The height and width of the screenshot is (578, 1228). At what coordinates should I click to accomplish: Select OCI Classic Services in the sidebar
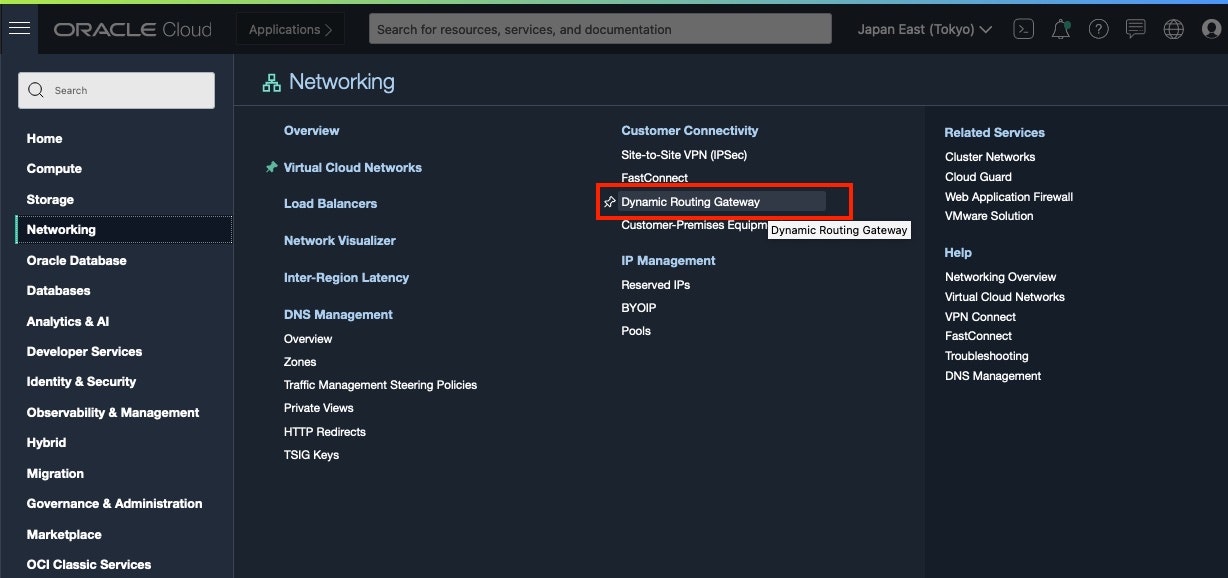click(89, 565)
